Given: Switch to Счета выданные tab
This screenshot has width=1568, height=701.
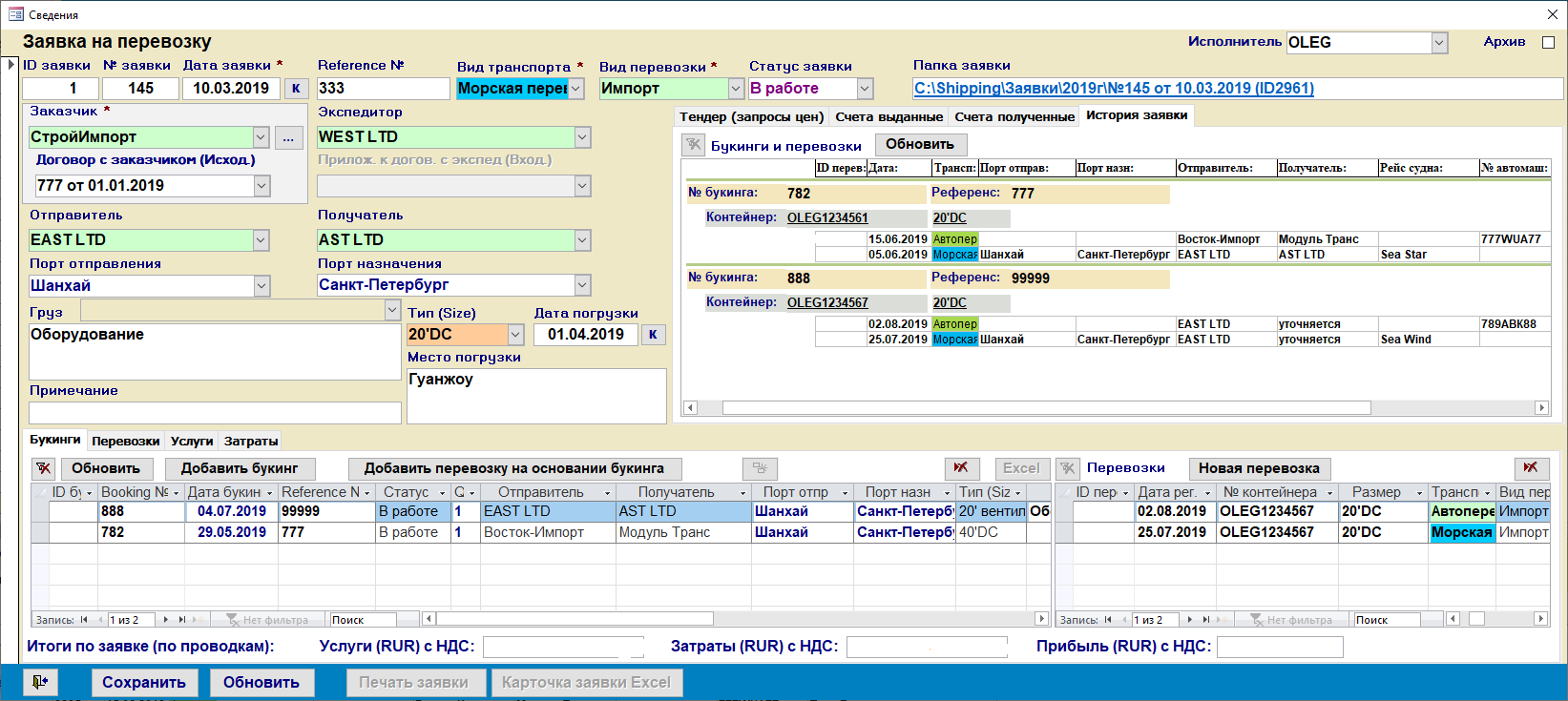Looking at the screenshot, I should [x=889, y=116].
